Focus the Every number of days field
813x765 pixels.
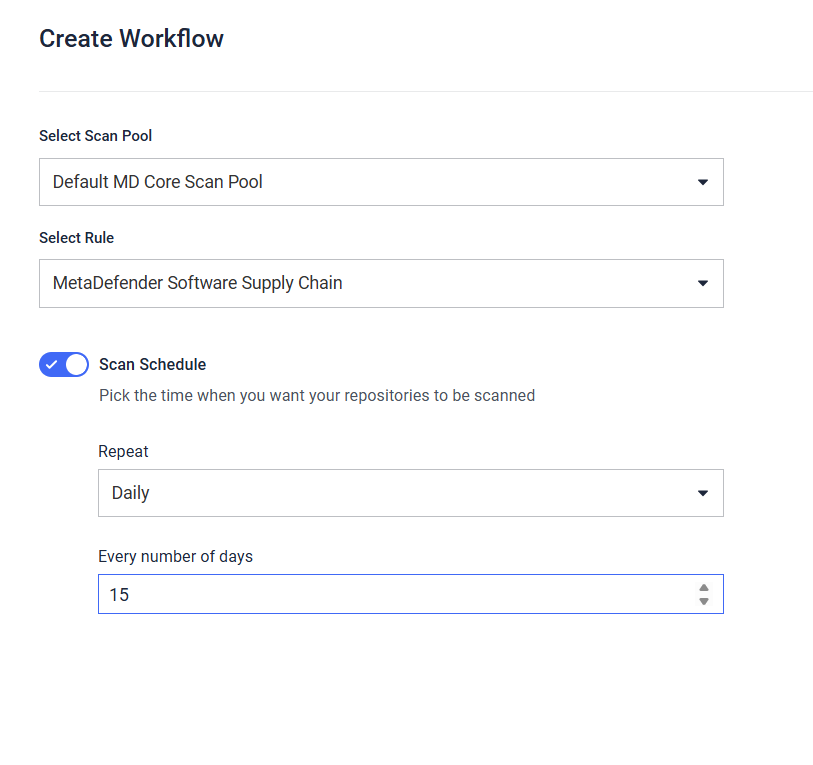click(x=411, y=594)
